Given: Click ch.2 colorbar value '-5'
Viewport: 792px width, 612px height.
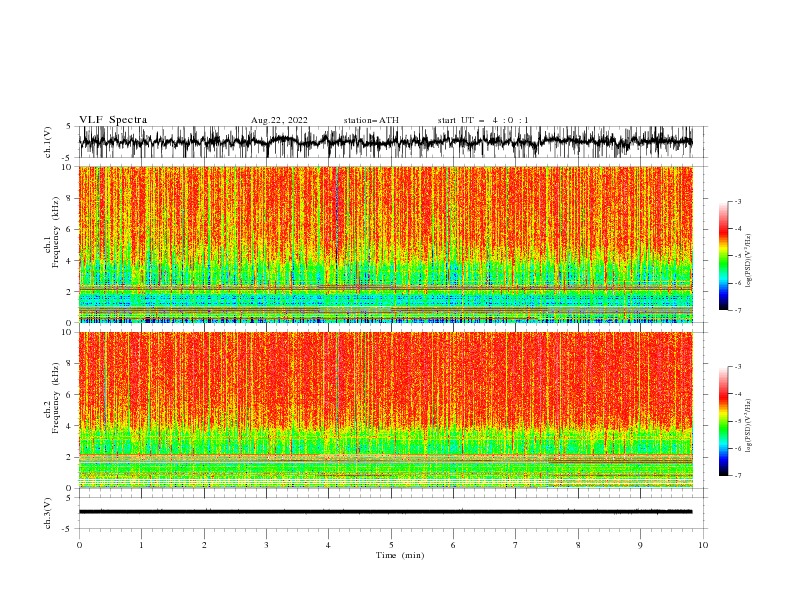Looking at the screenshot, I should pos(737,421).
